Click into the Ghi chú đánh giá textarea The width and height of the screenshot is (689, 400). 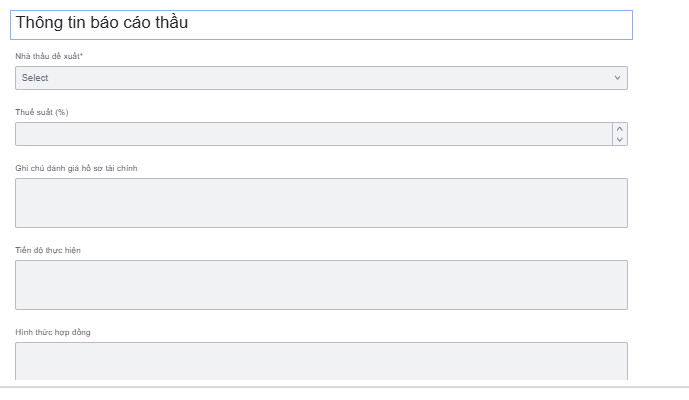coord(321,203)
